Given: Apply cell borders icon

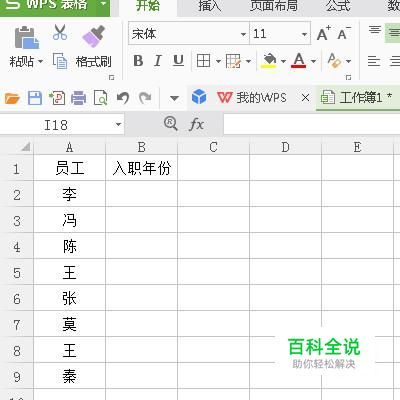Looking at the screenshot, I should [x=203, y=61].
